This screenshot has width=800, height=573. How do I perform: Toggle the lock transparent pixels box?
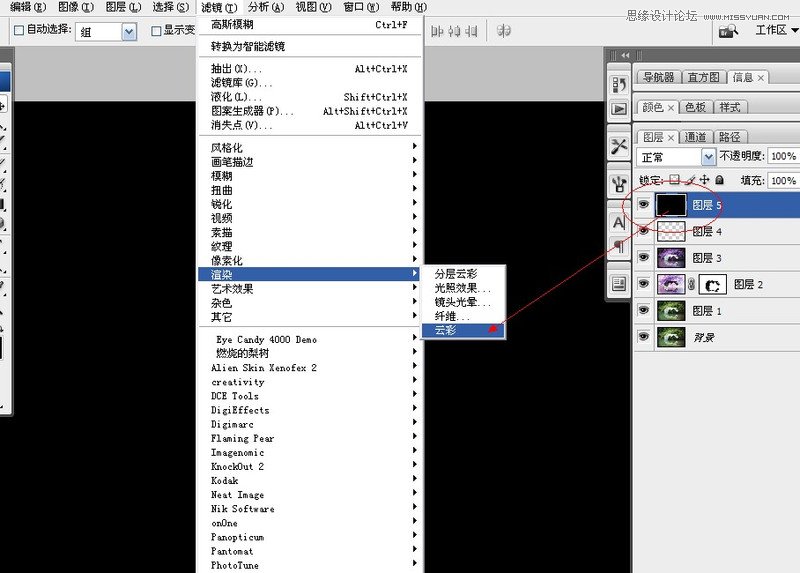(674, 180)
